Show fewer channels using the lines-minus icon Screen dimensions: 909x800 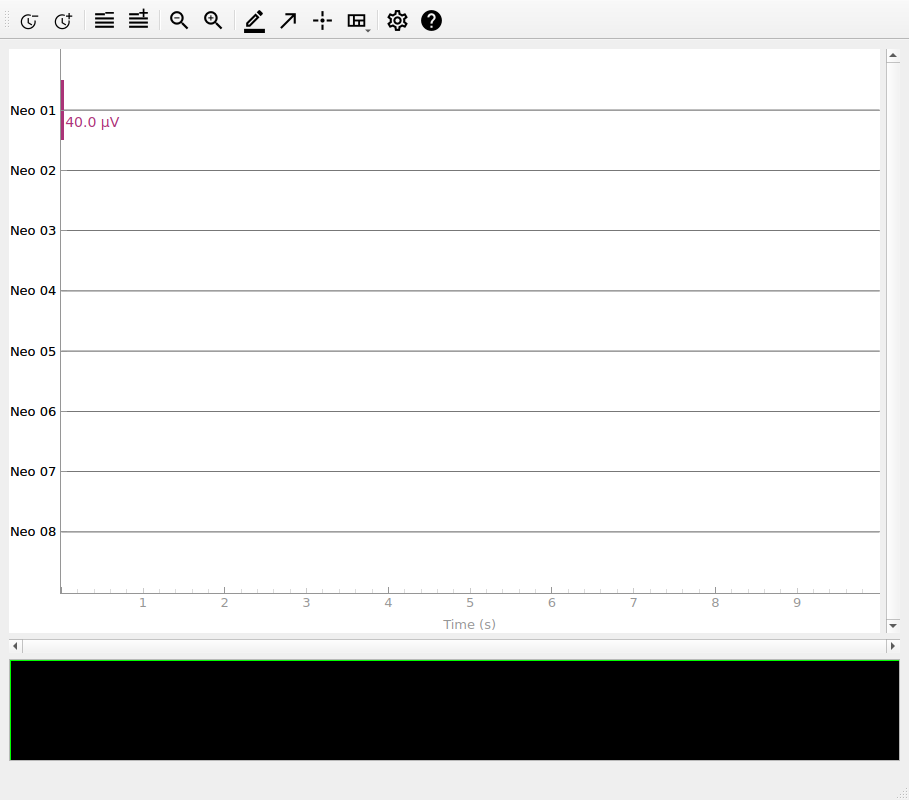(104, 21)
